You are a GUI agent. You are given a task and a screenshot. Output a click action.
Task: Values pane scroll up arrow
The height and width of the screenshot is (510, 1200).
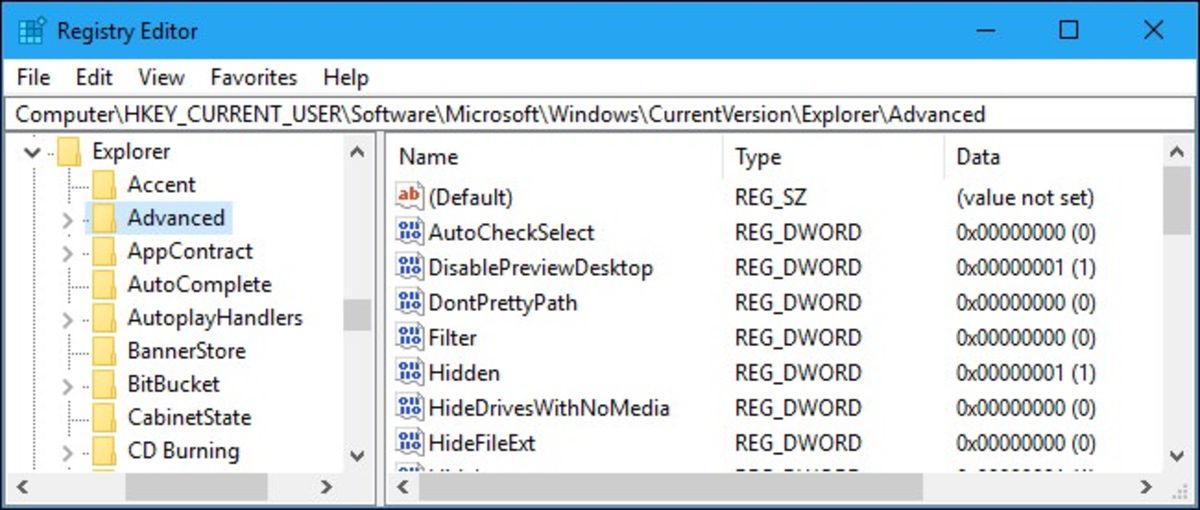coord(1175,152)
